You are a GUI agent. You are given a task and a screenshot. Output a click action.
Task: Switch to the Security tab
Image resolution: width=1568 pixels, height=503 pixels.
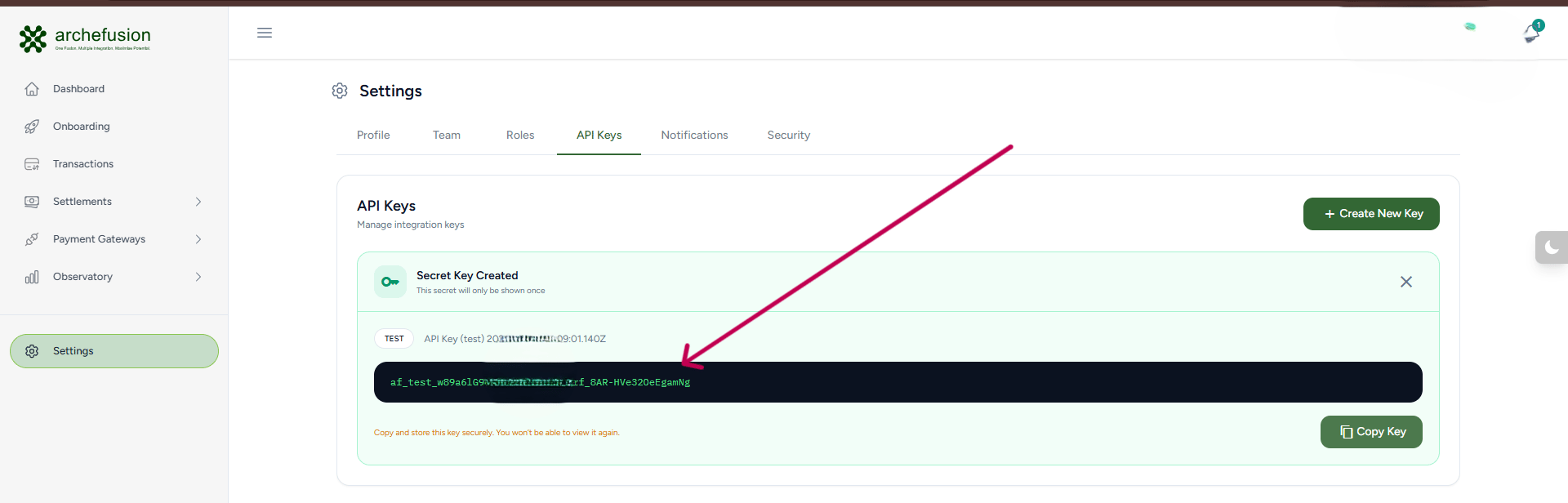789,135
